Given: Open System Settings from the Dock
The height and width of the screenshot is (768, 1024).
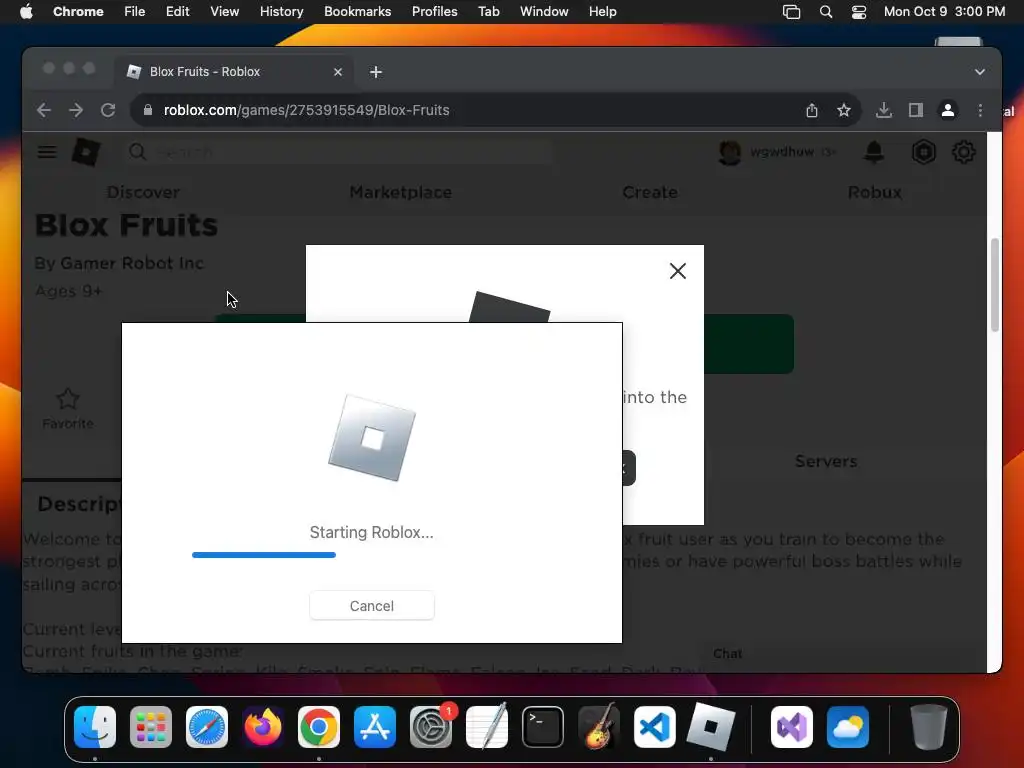Looking at the screenshot, I should point(431,726).
